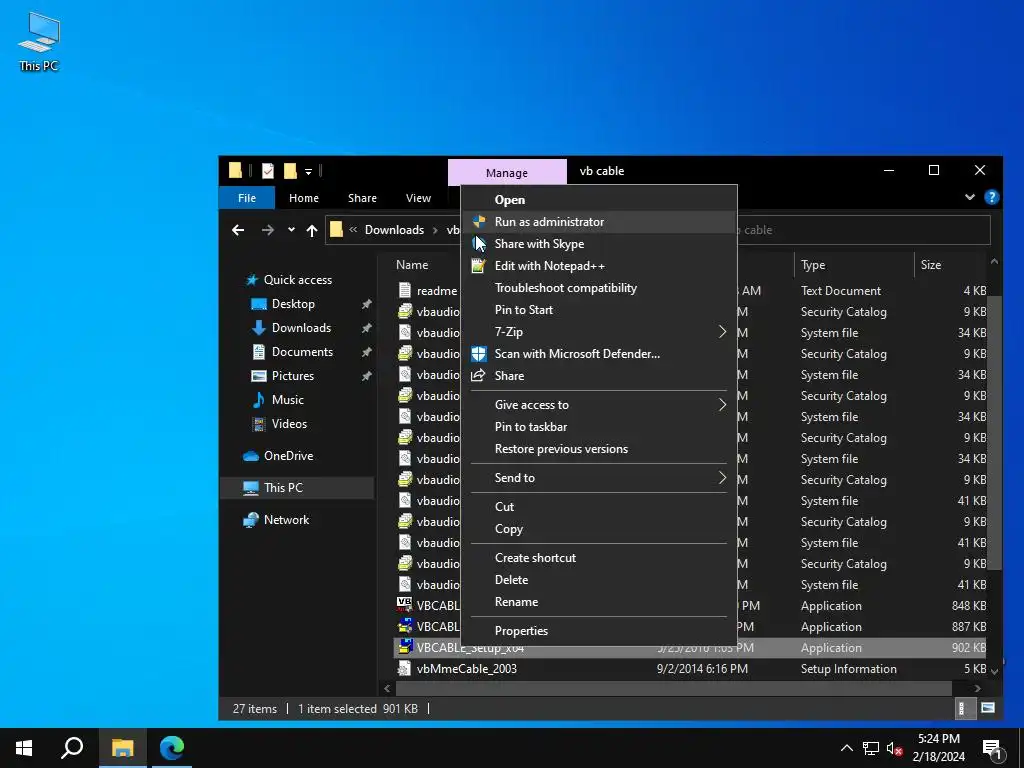Open Microsoft Edge from taskbar
The width and height of the screenshot is (1024, 768).
pyautogui.click(x=172, y=748)
